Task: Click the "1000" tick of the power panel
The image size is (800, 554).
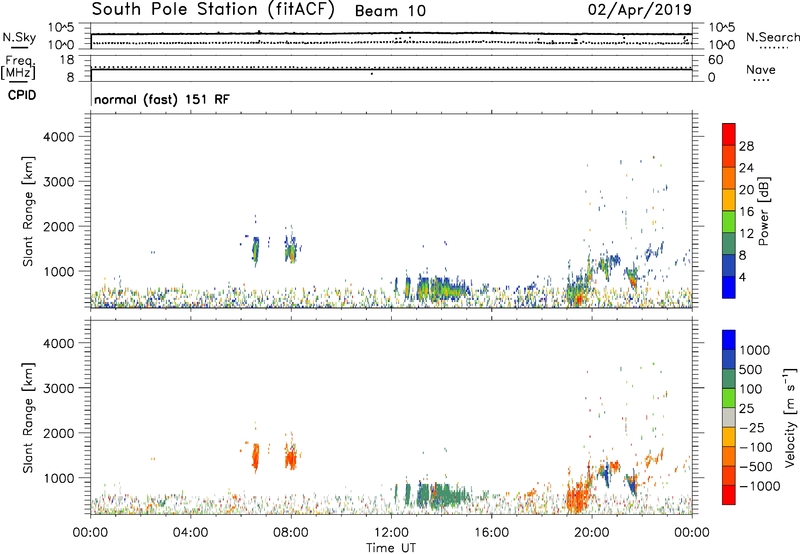Action: [x=59, y=271]
